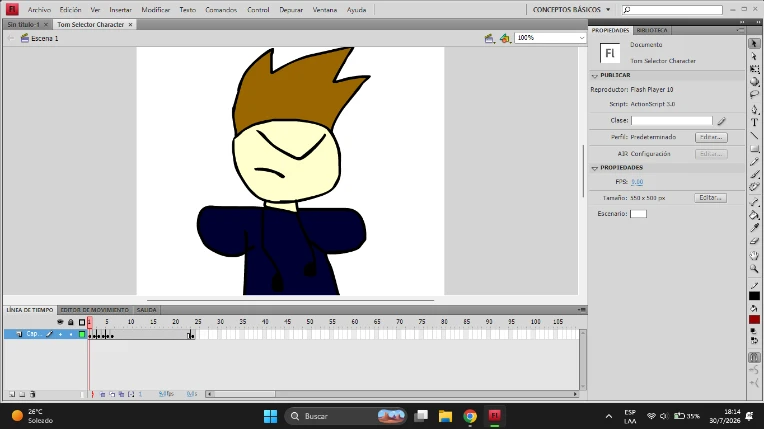Click the pencil icon beside Clase field
Viewport: 764px width, 429px height.
point(722,120)
